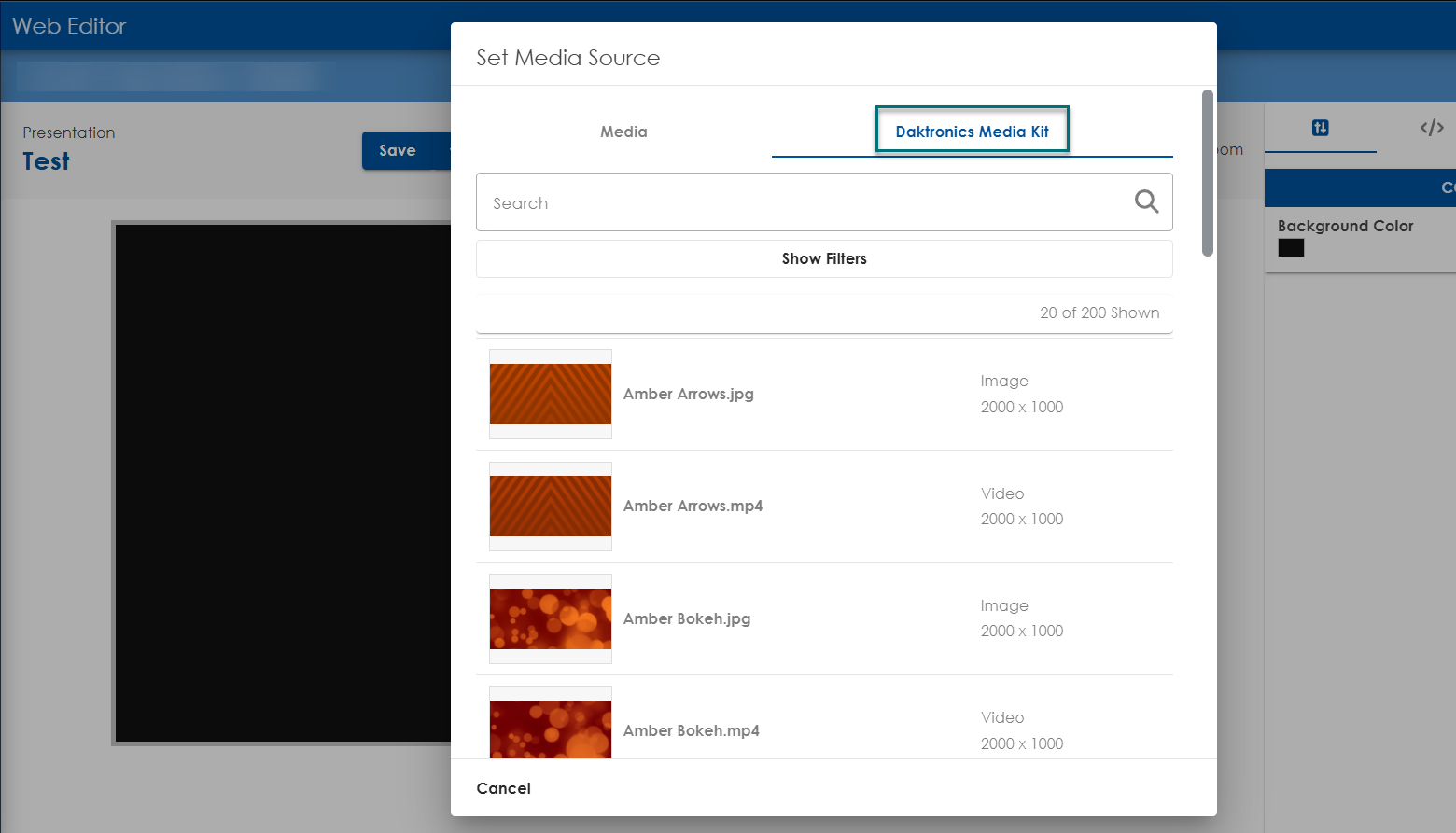
Task: Open the properties sliders icon tab
Action: [x=1320, y=128]
